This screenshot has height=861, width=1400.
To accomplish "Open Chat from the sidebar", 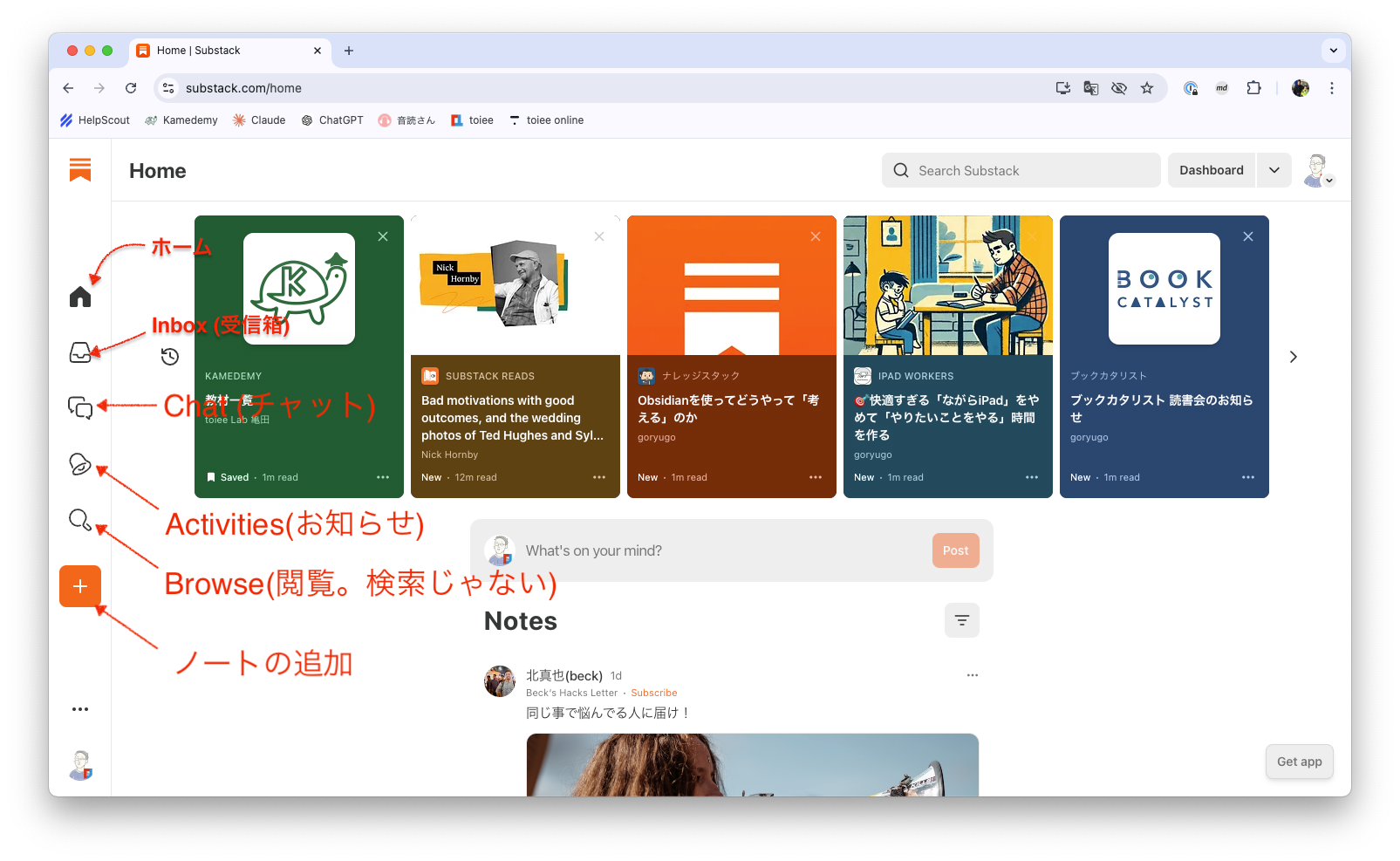I will tap(79, 408).
